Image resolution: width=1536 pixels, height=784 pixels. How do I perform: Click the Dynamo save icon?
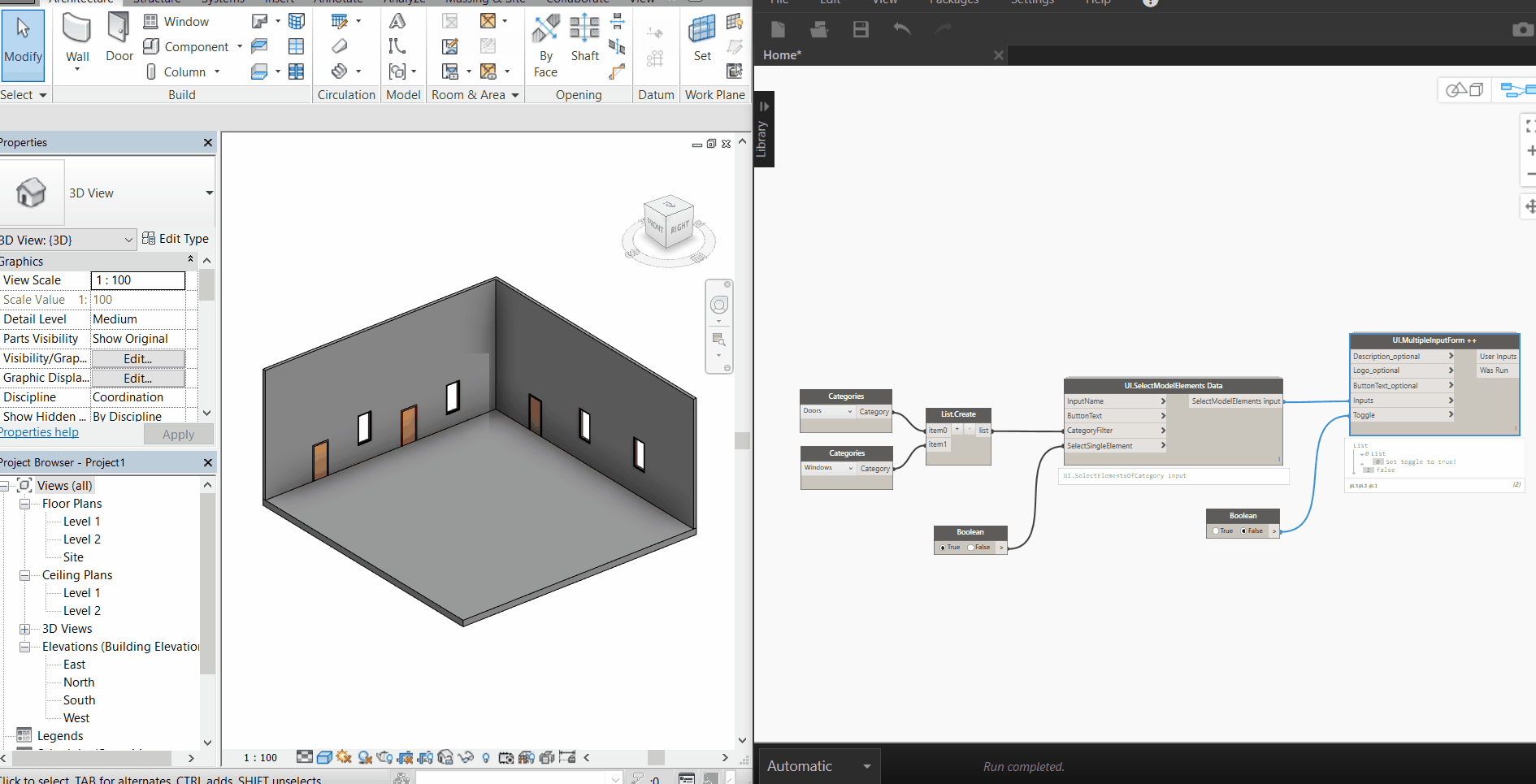point(861,30)
